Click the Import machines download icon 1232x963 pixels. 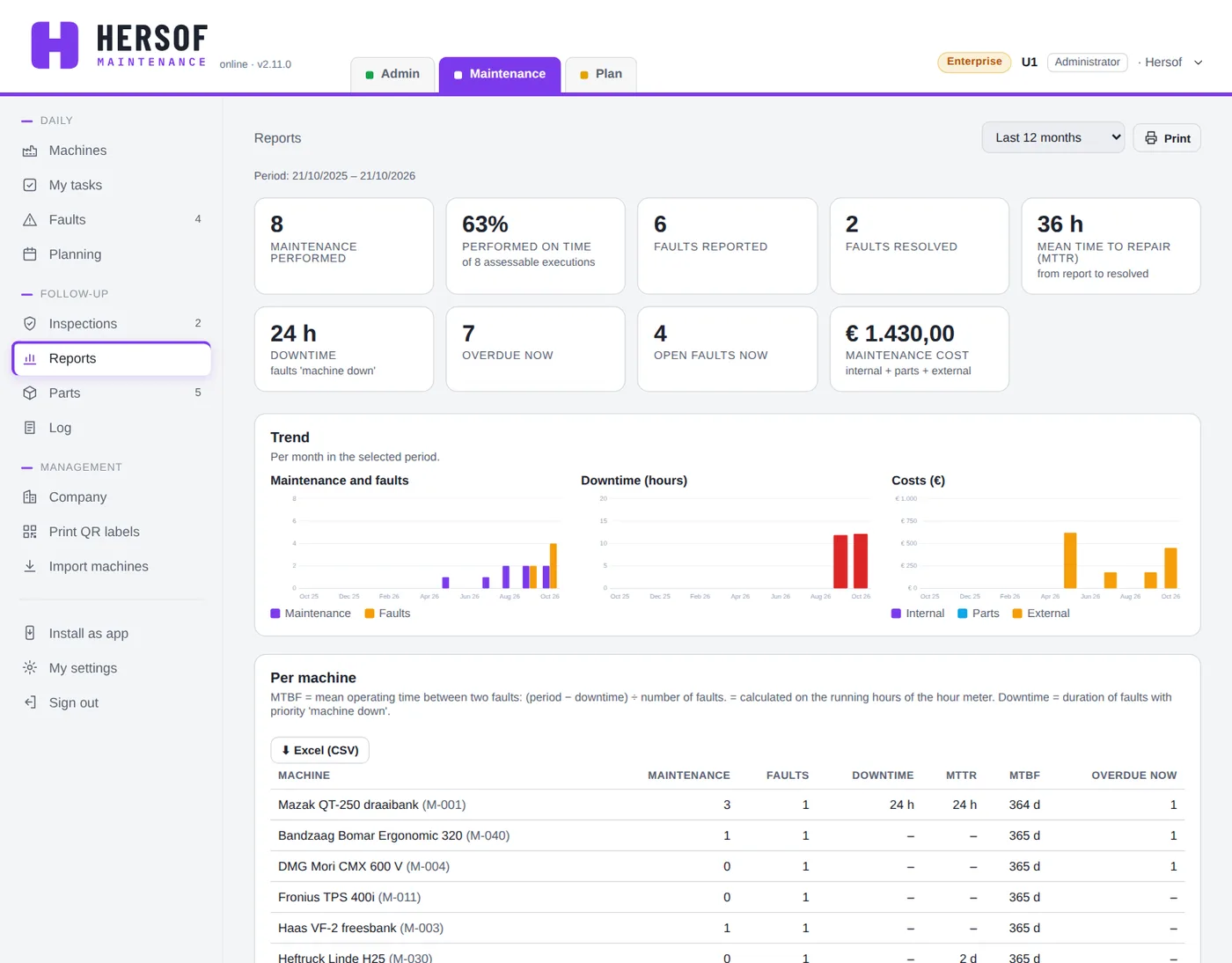tap(30, 566)
